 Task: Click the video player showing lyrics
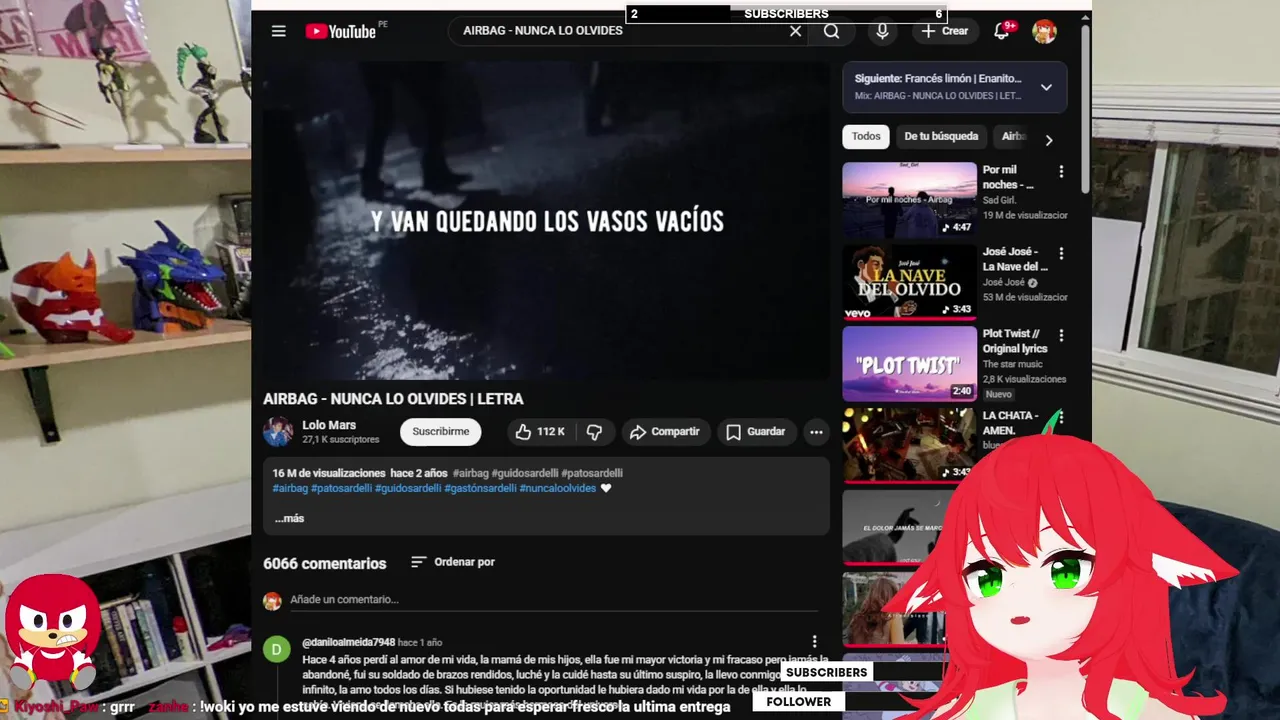546,221
